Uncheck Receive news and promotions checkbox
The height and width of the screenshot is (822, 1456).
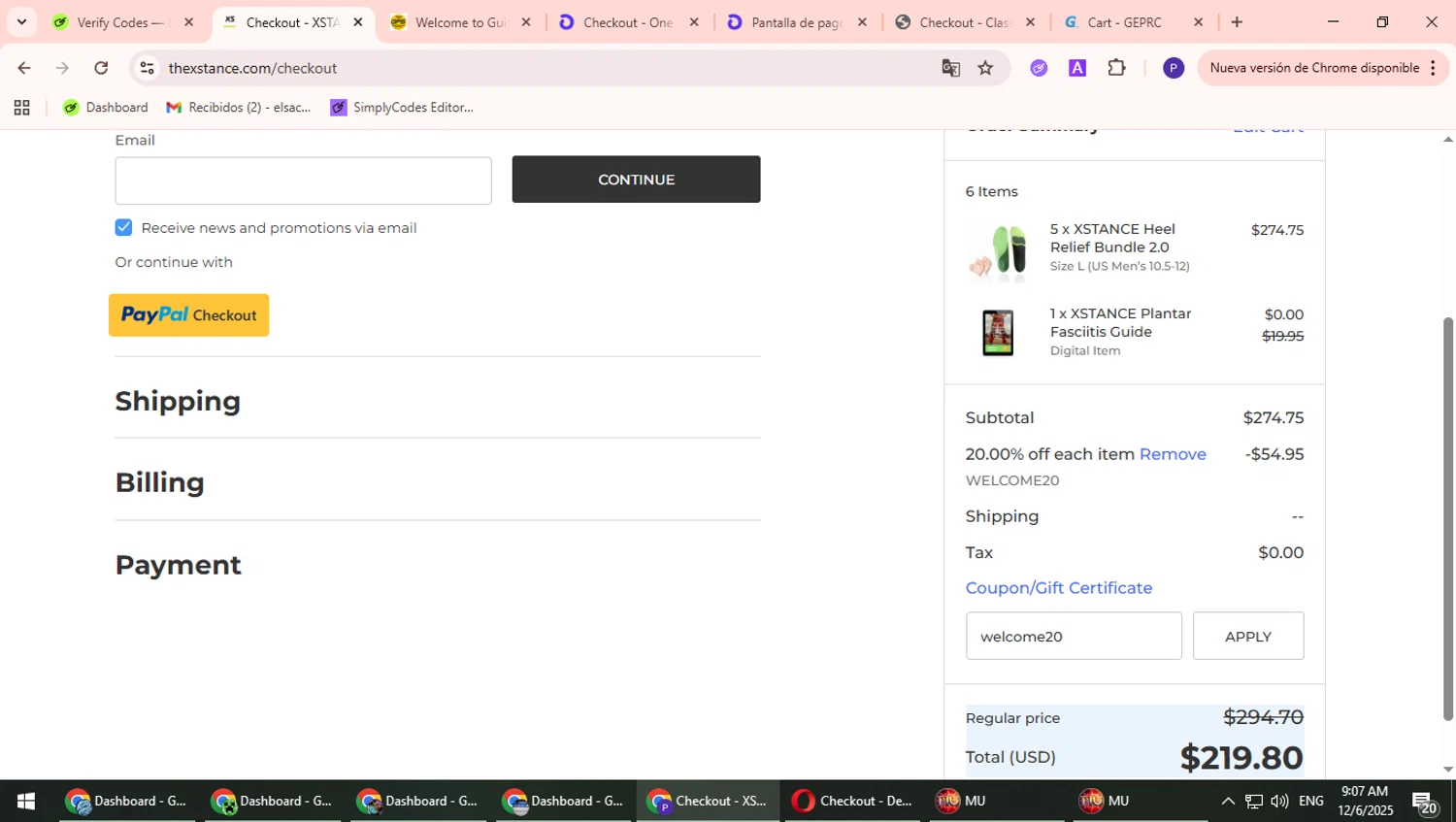[123, 227]
